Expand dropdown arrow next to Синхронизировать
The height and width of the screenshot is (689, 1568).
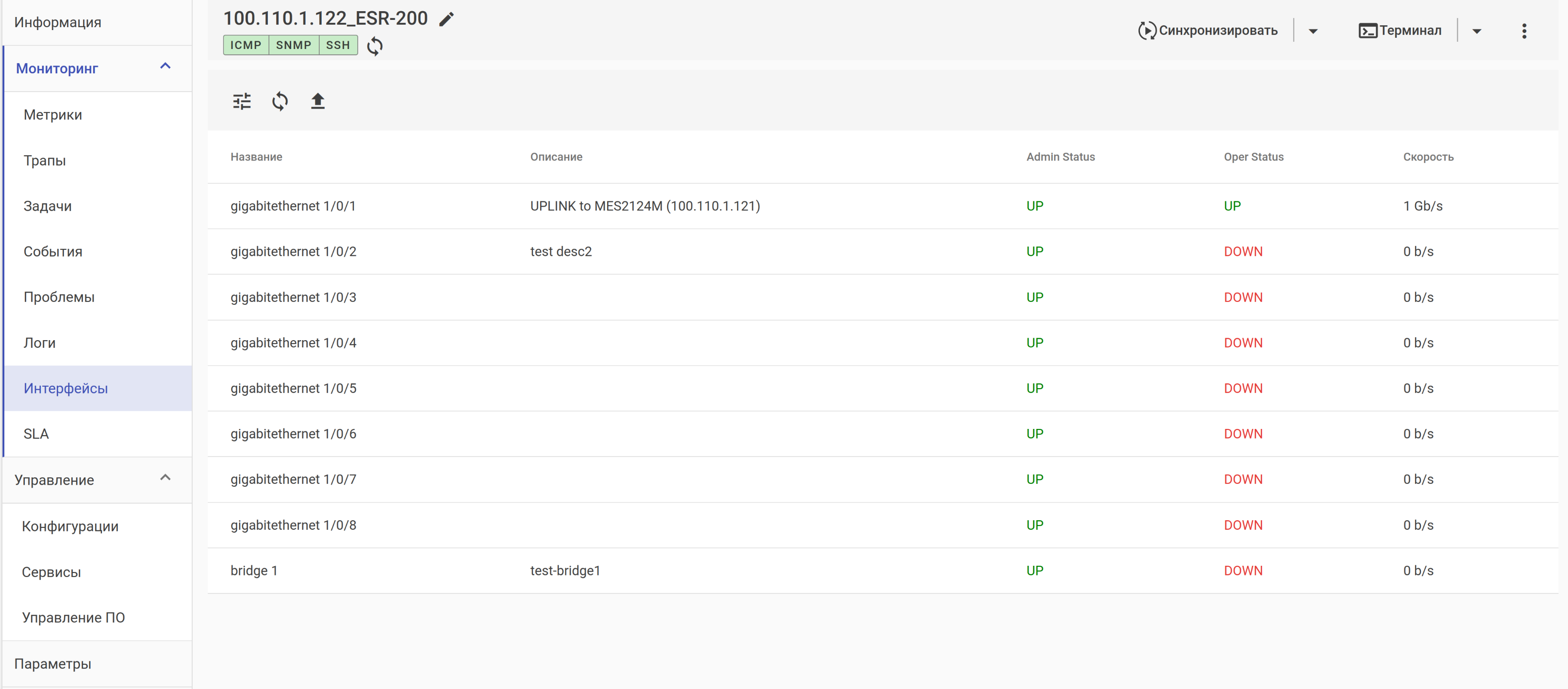[x=1313, y=31]
